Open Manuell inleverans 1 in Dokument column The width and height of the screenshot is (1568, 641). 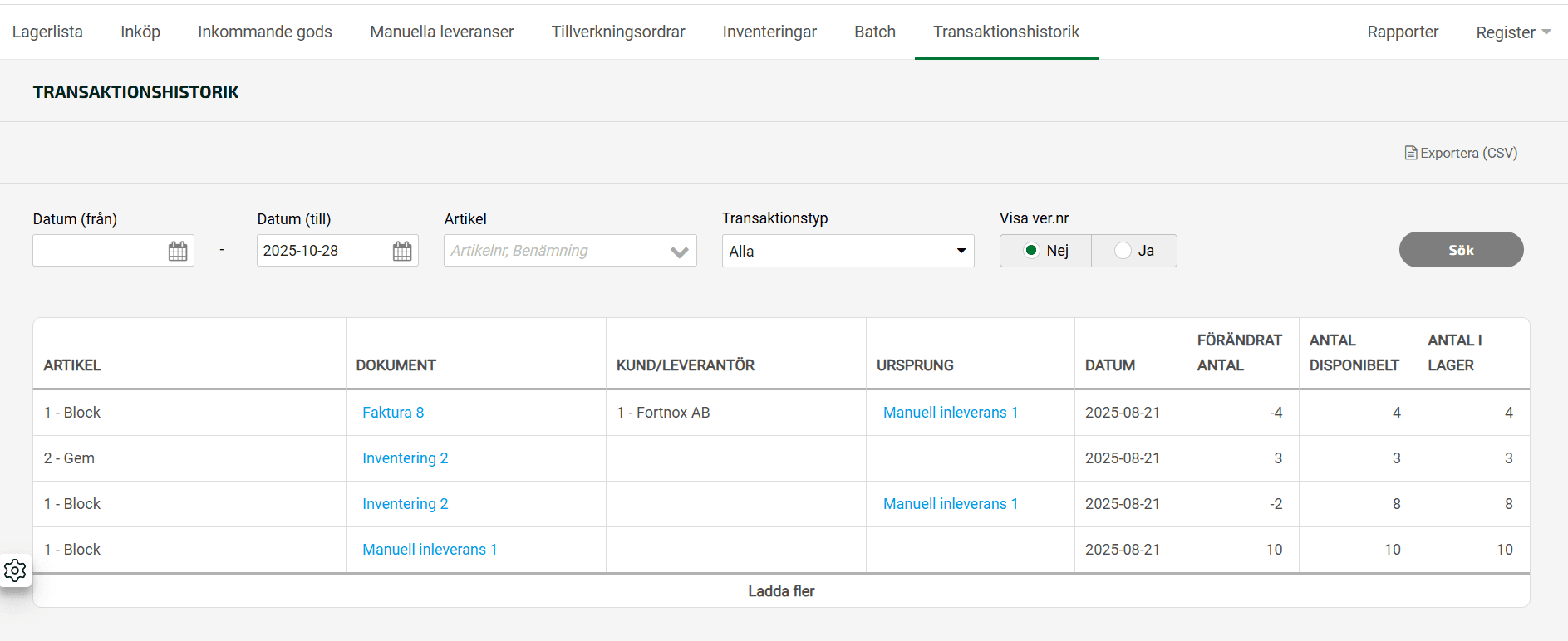(430, 550)
